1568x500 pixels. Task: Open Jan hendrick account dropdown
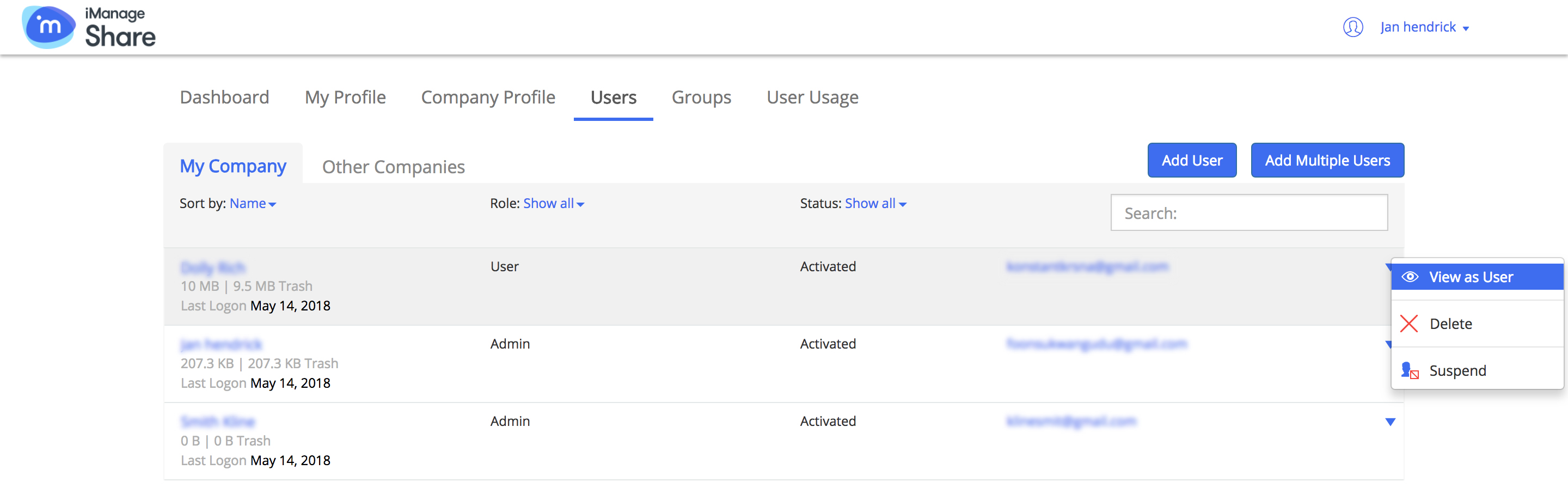coord(1424,27)
